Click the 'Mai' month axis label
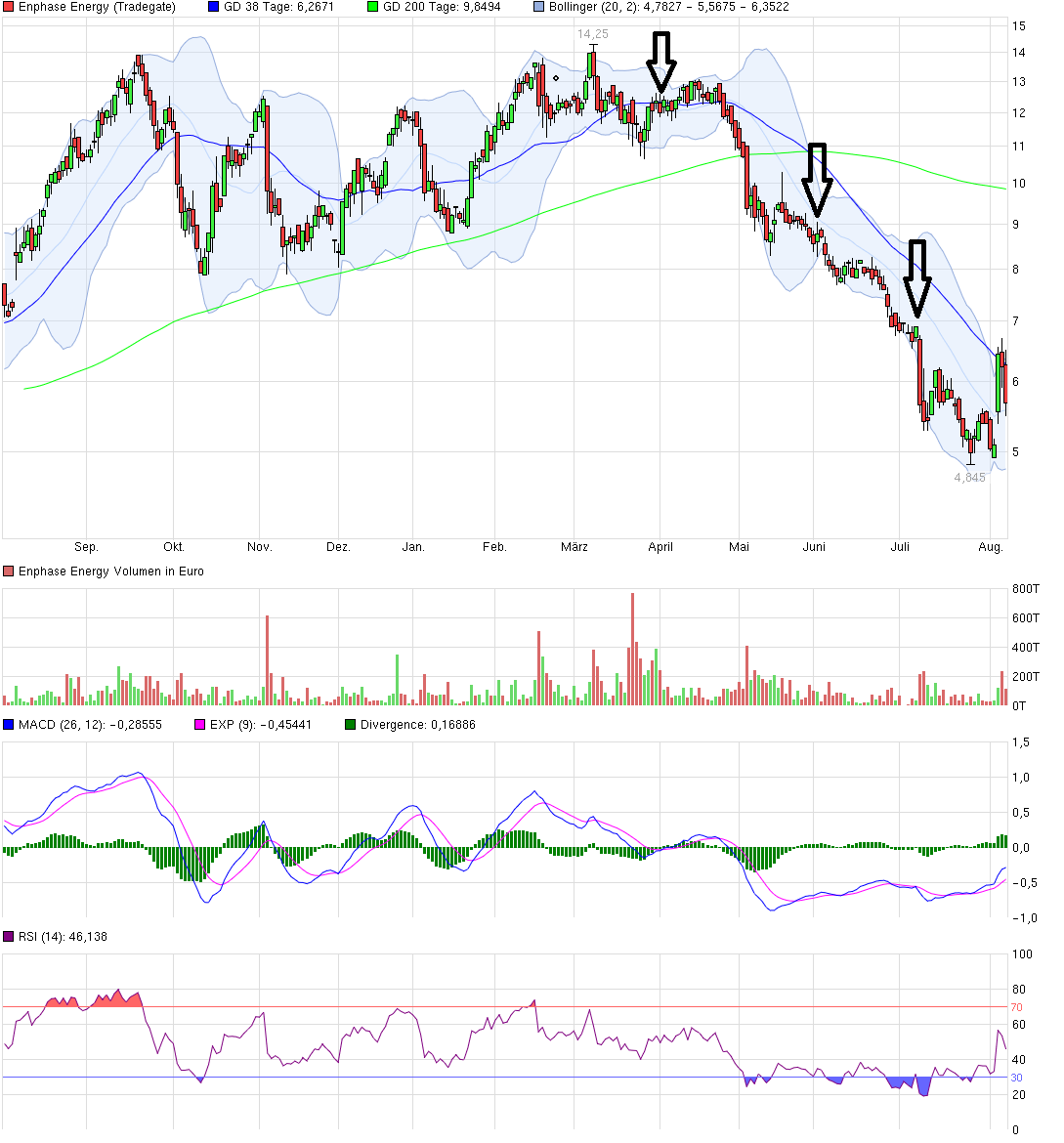The image size is (1064, 1143). click(x=739, y=547)
